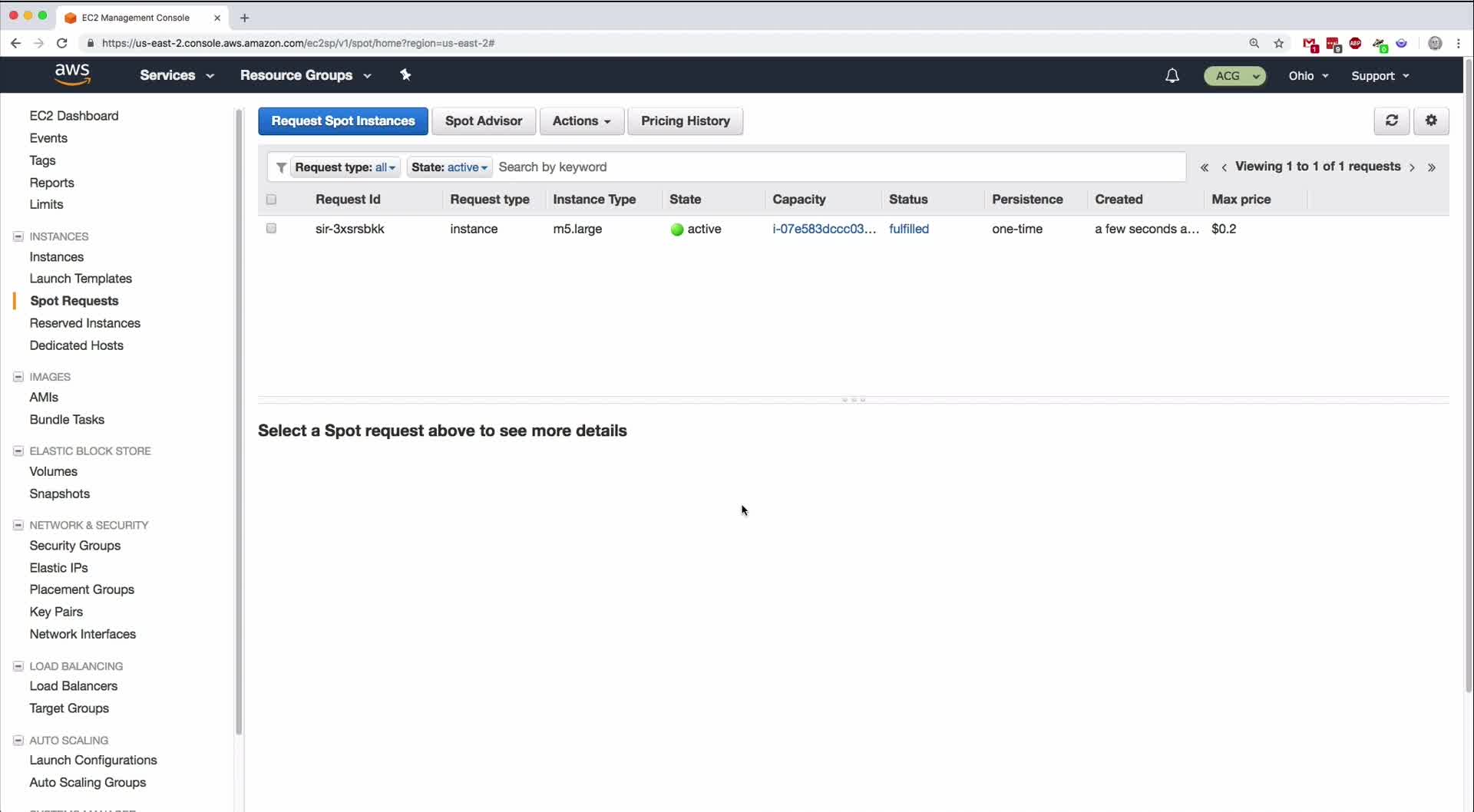
Task: Close the EC2 Management Console tab
Action: 217,18
